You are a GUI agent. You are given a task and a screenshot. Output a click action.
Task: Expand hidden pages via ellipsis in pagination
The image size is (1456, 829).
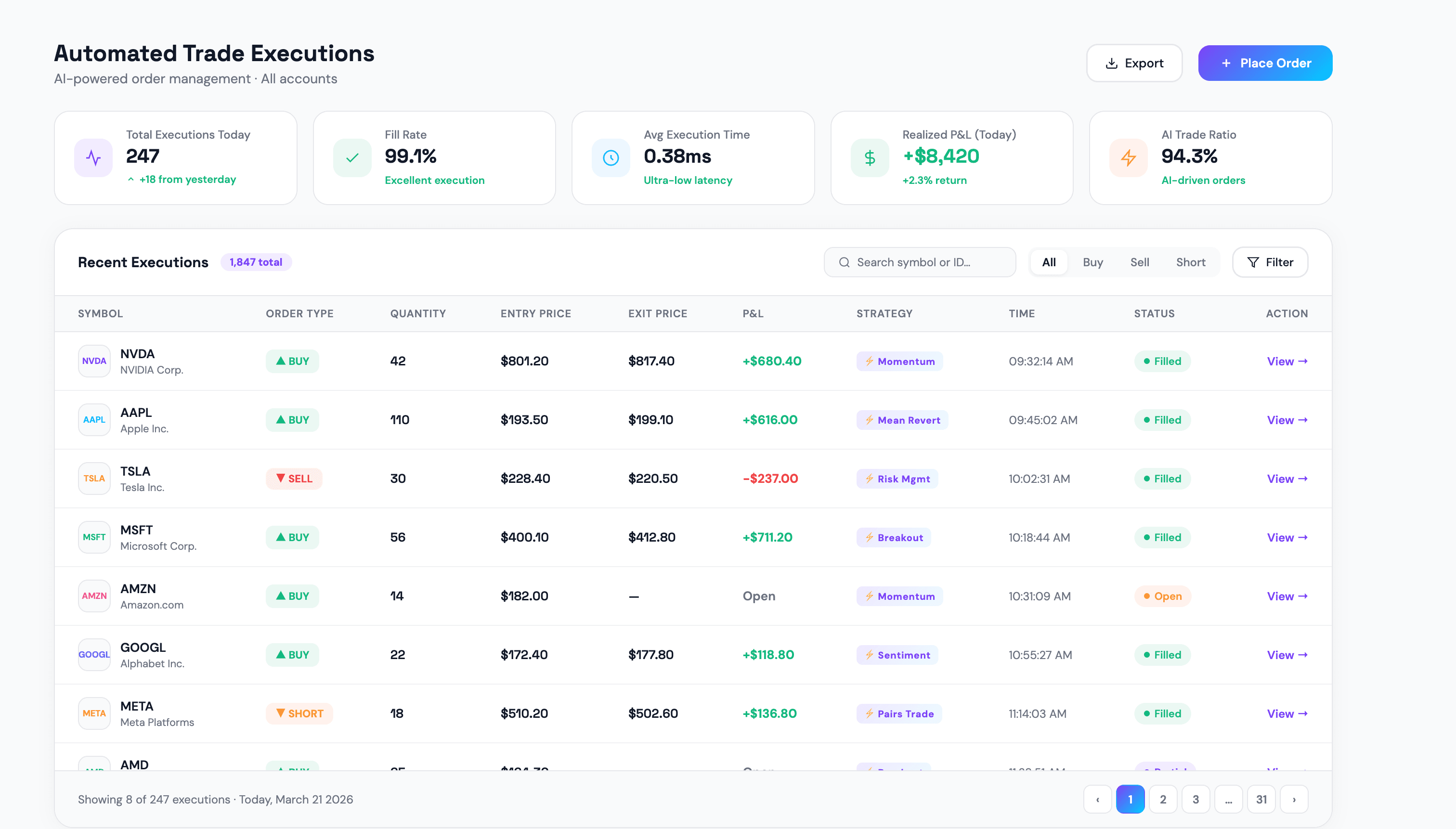[1229, 799]
